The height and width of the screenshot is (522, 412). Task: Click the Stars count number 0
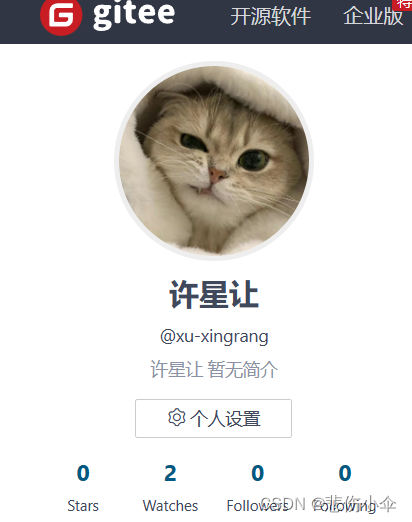click(83, 473)
